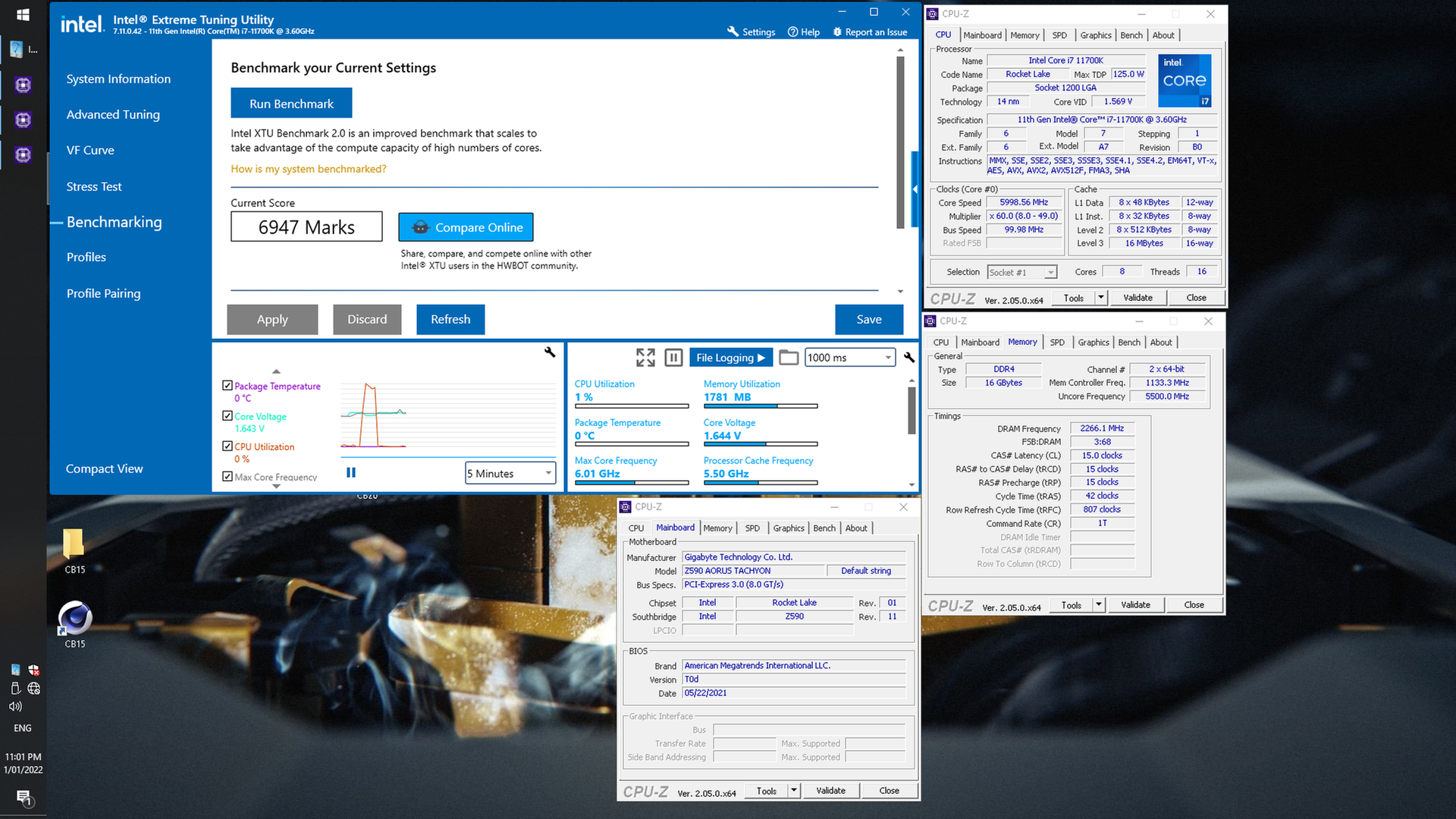Screen dimensions: 1456x819
Task: Open Tools dropdown arrow in CPU tab window
Action: coord(1100,298)
